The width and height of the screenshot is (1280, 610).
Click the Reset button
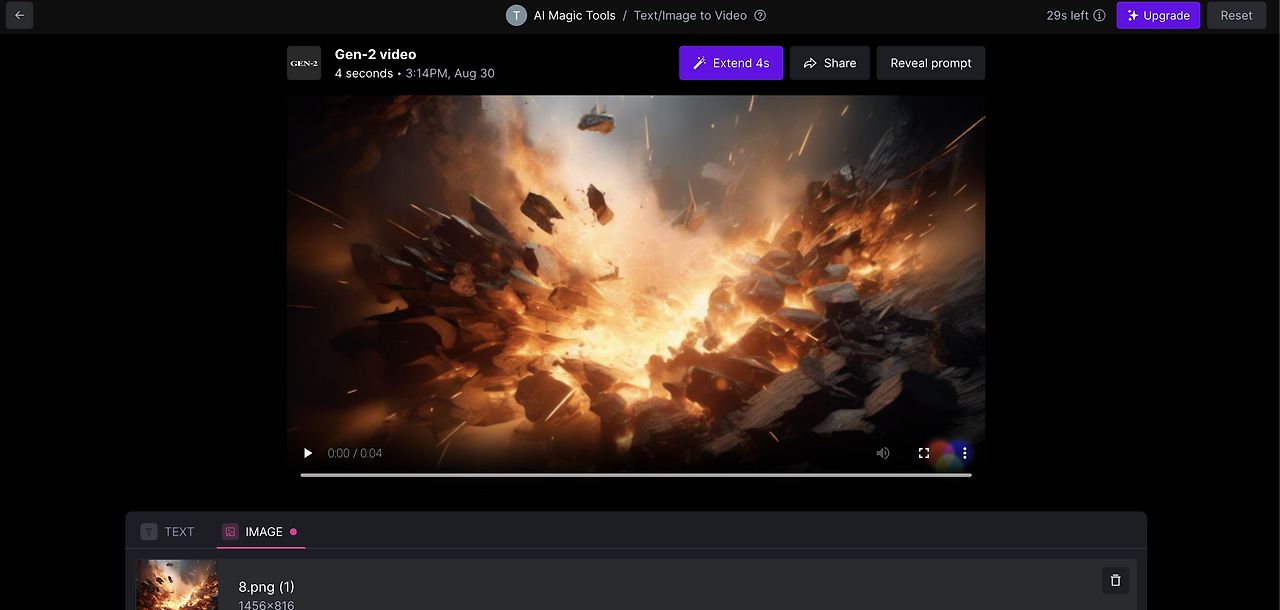1236,15
